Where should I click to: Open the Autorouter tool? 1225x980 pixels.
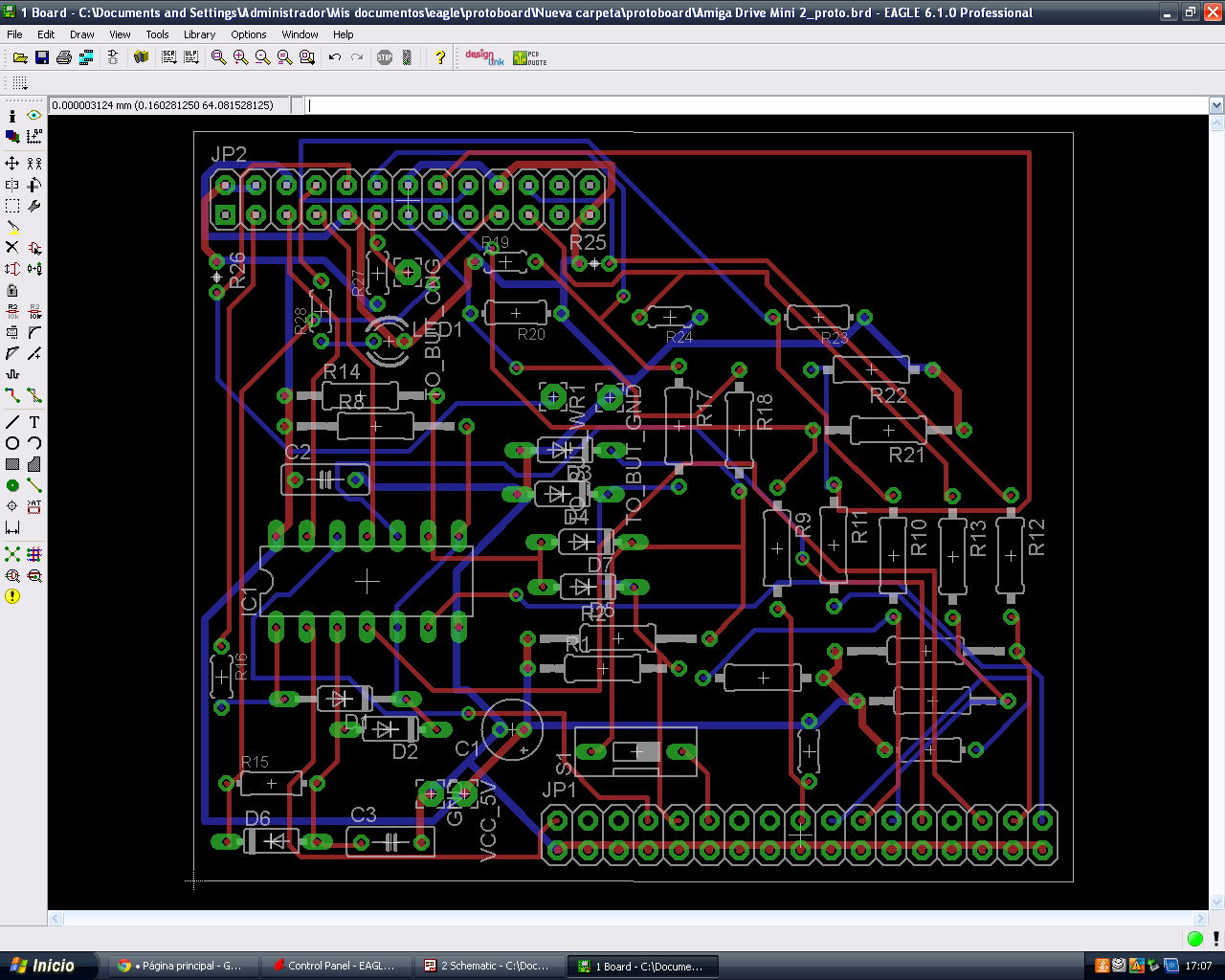click(x=34, y=554)
